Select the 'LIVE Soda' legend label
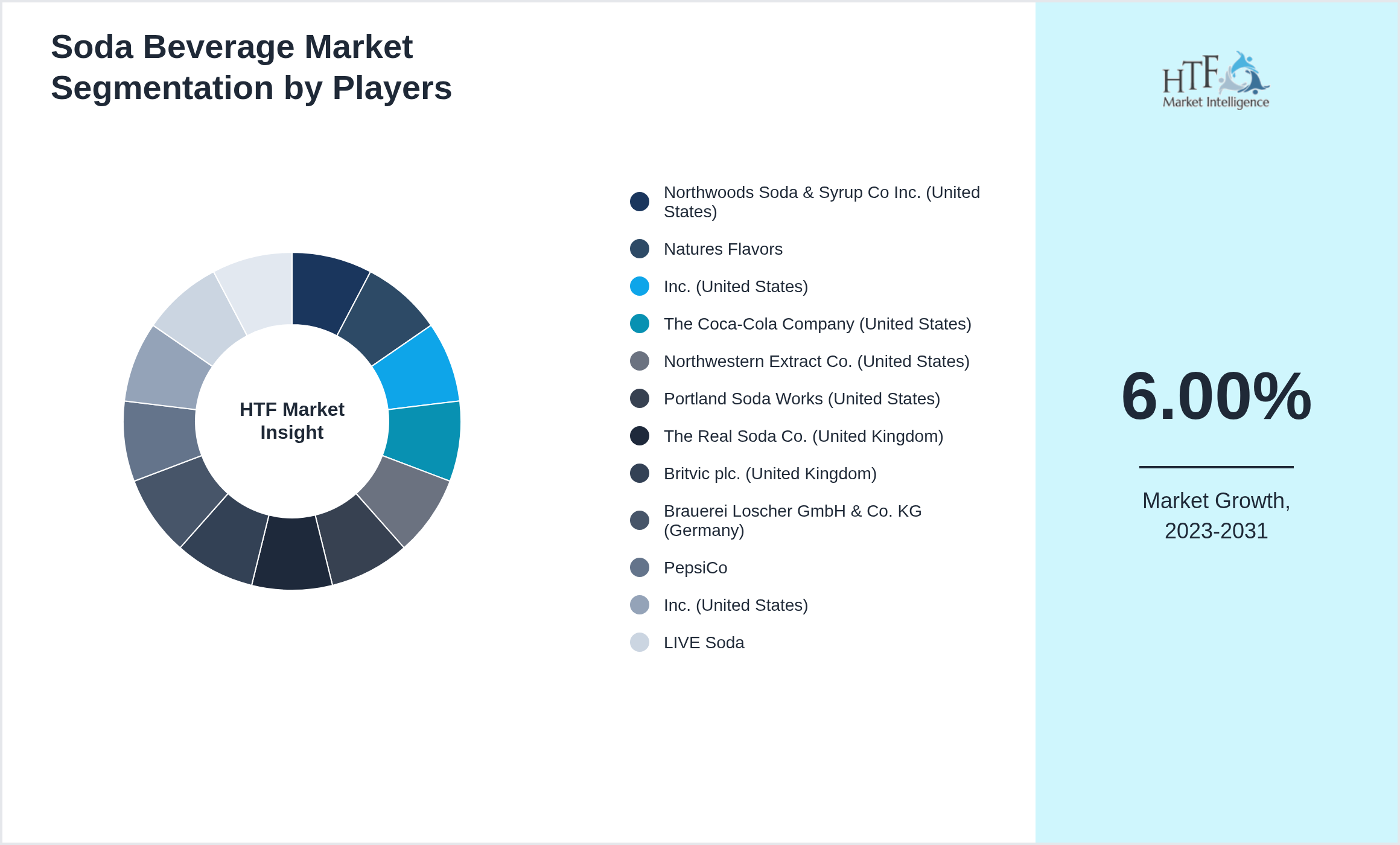This screenshot has height=845, width=1400. 704,642
